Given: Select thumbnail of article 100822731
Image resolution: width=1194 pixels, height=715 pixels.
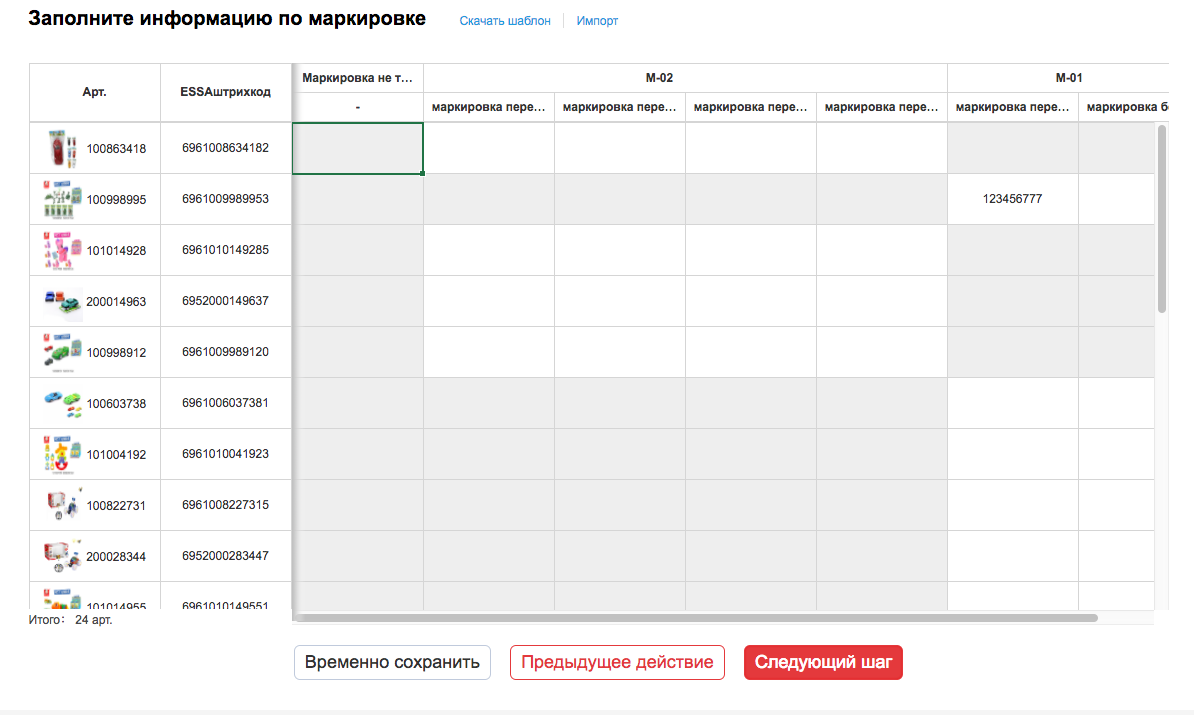Looking at the screenshot, I should 64,505.
